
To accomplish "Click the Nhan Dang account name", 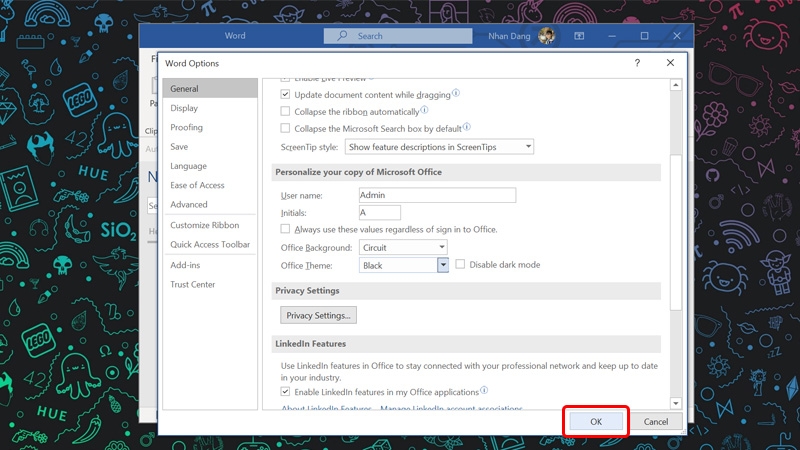I will coord(509,36).
